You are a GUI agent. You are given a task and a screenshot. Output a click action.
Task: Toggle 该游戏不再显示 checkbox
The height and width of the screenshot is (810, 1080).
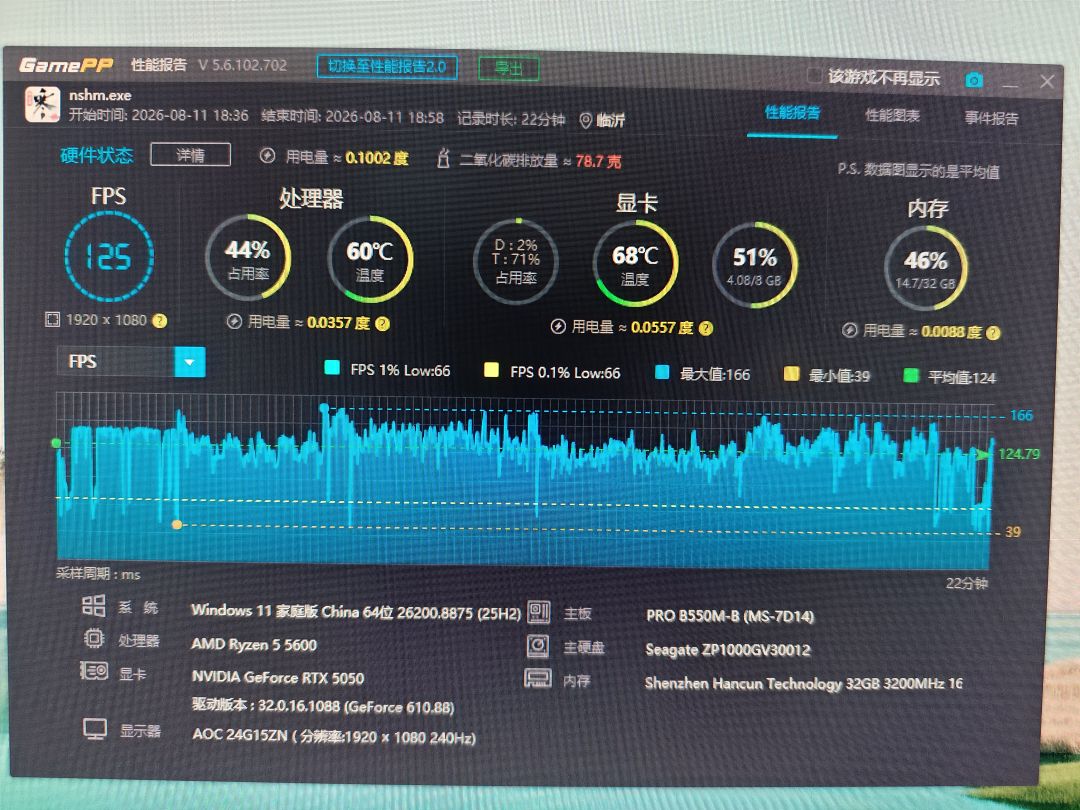click(813, 75)
